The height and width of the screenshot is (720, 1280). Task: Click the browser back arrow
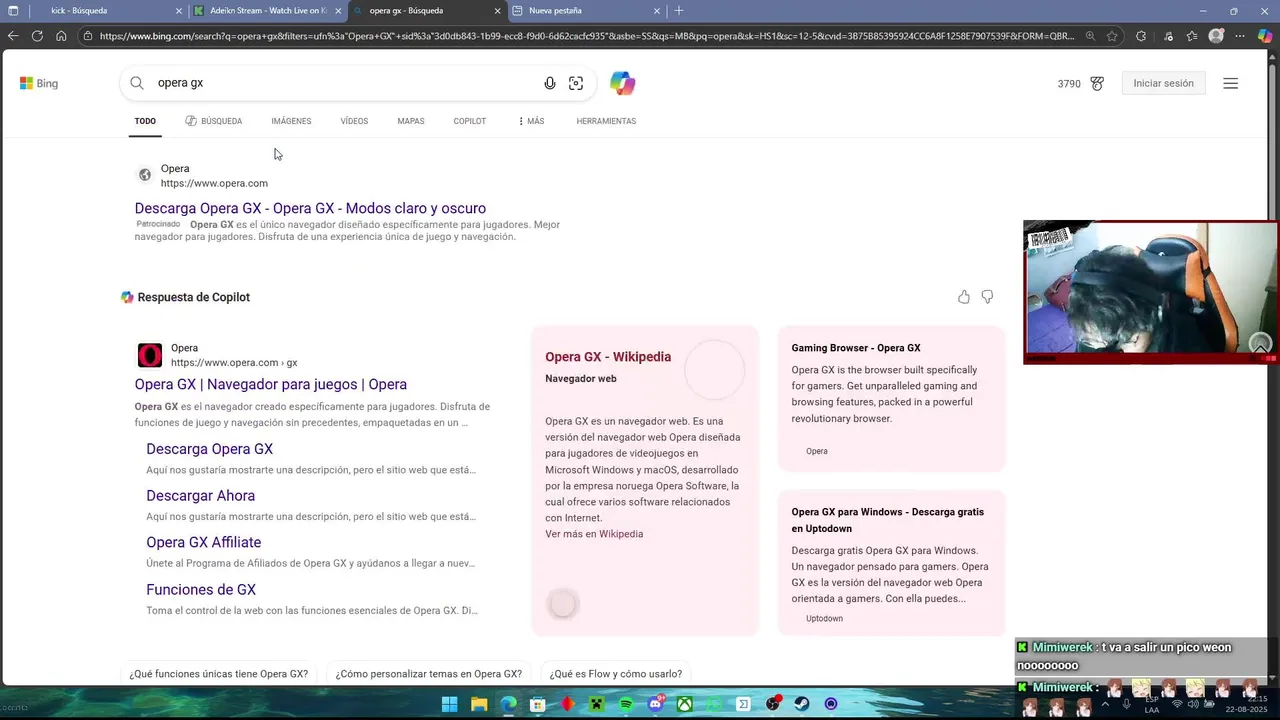point(12,36)
